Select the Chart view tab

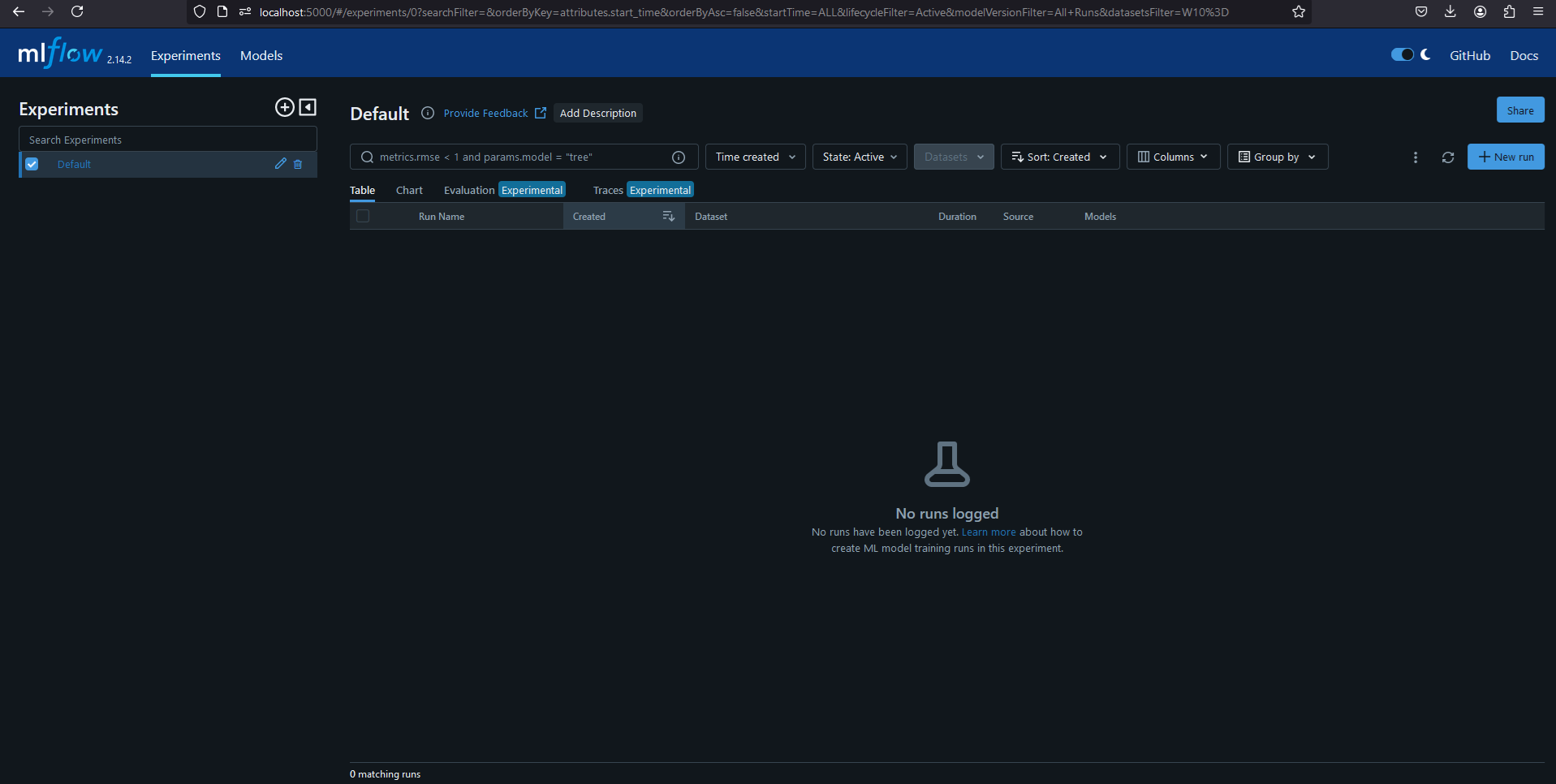(x=409, y=190)
